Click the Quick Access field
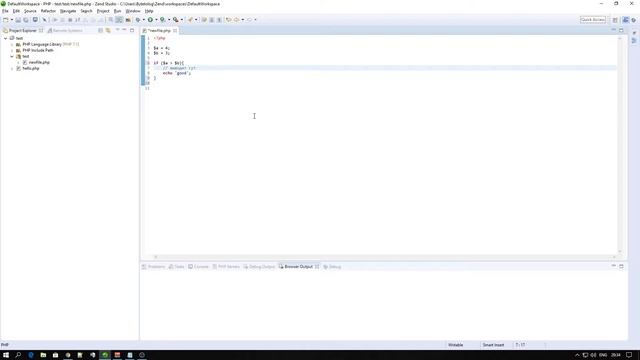Screen dimensions: 640x360 (593, 20)
